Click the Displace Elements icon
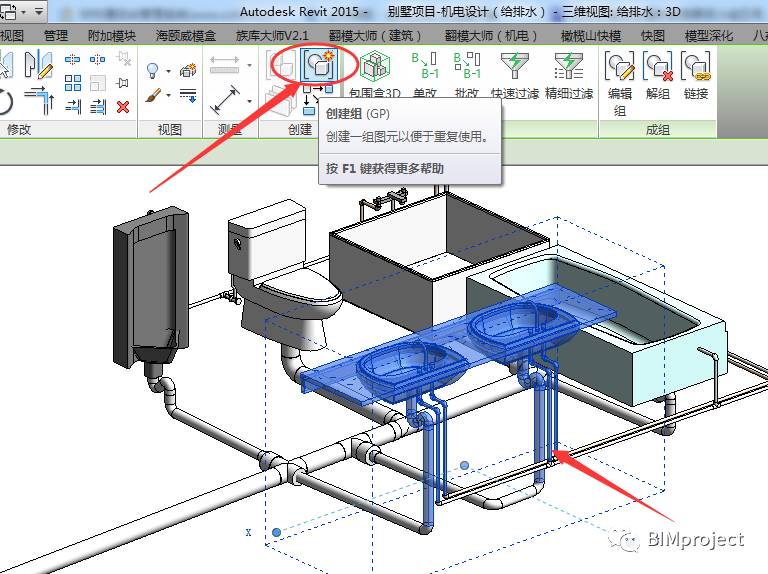 tap(188, 71)
